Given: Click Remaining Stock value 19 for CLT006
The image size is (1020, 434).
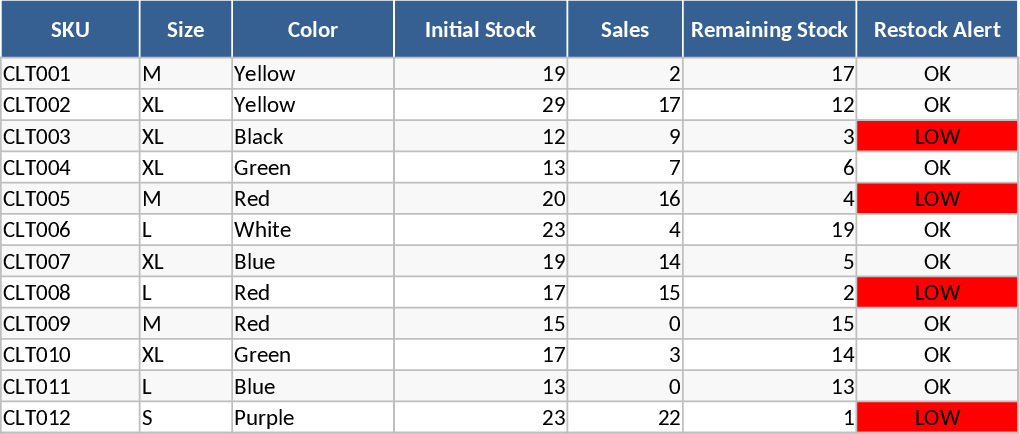Looking at the screenshot, I should [770, 230].
